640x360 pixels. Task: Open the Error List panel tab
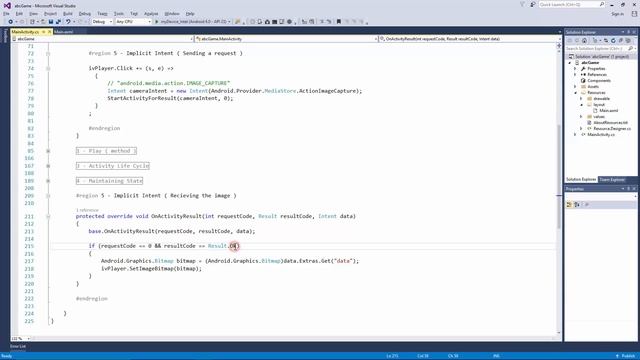click(18, 347)
